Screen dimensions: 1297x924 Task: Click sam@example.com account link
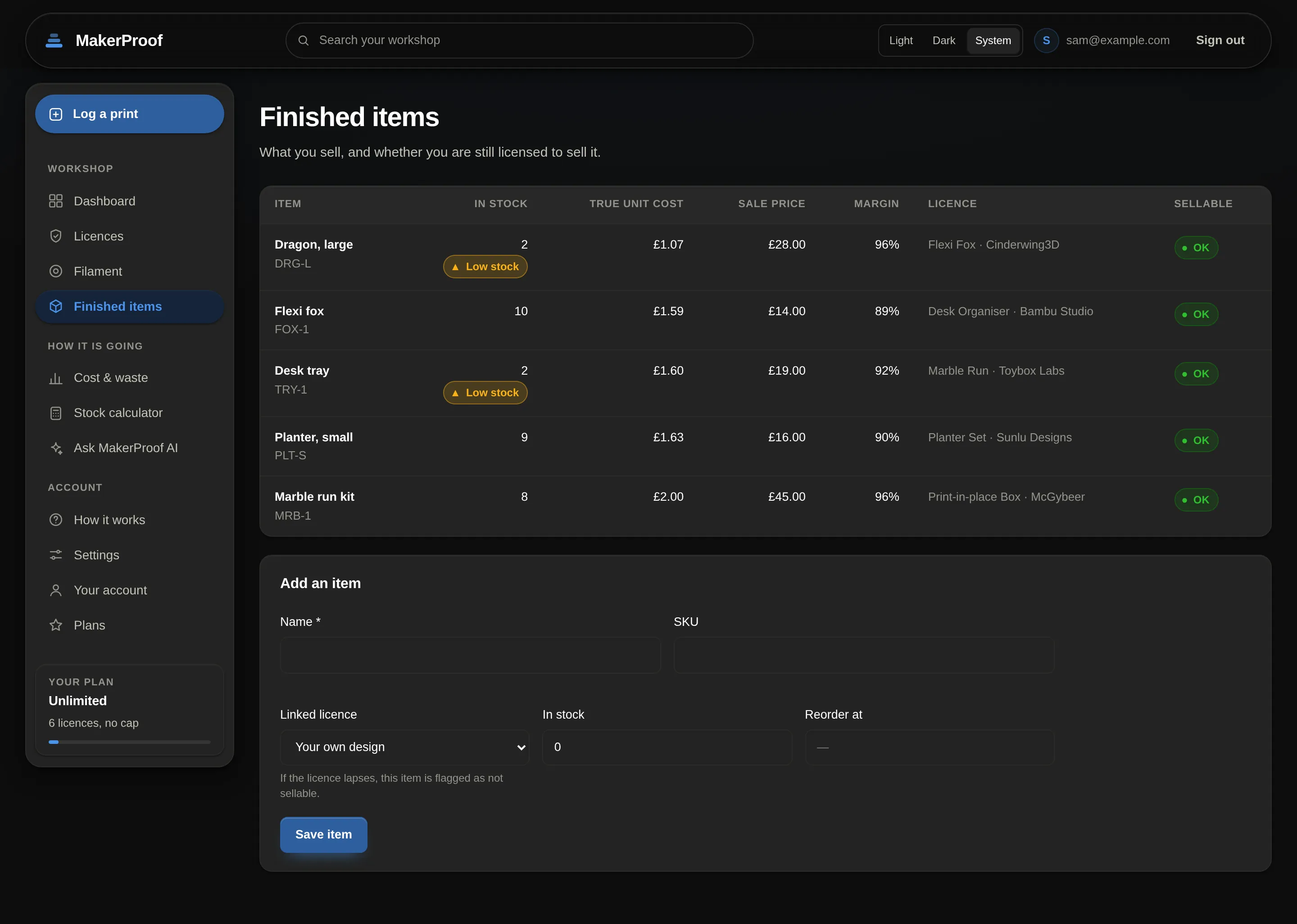[x=1117, y=41]
